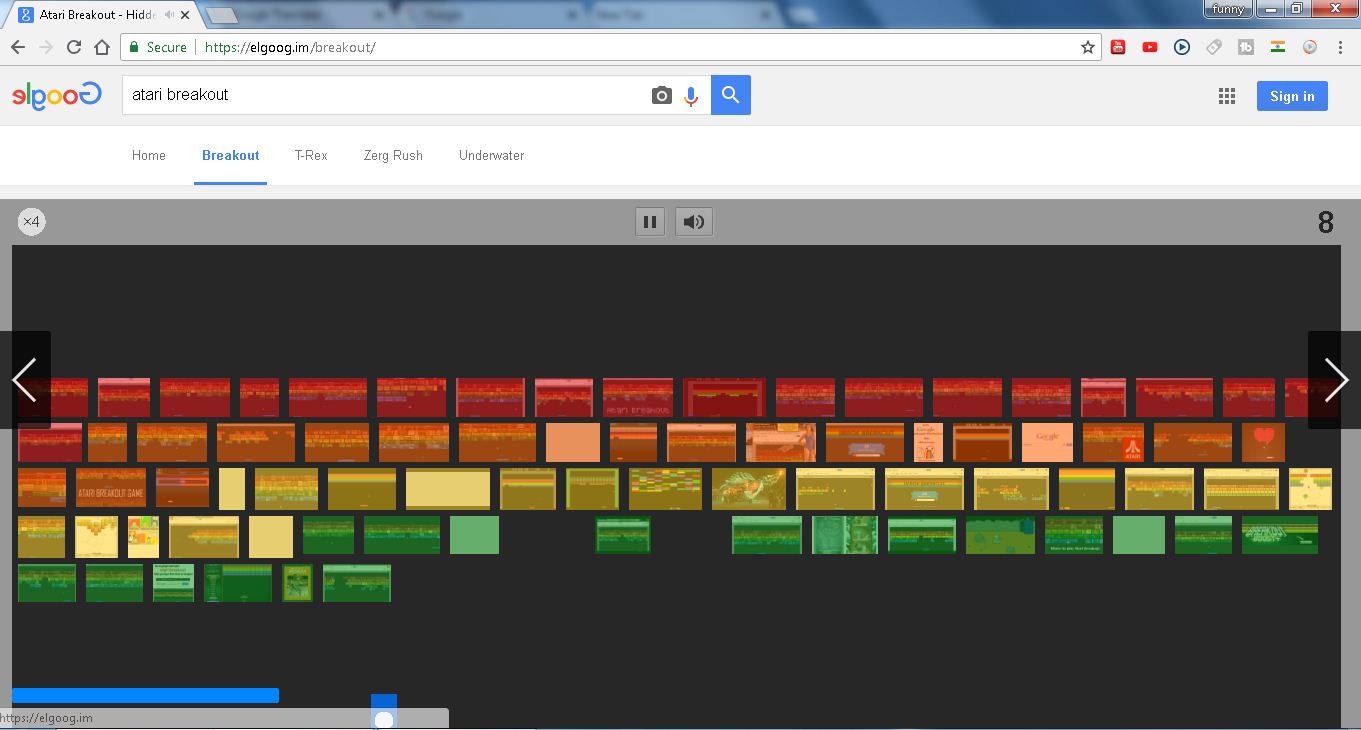
Task: Focus the 'atari breakout' search box
Action: (385, 95)
